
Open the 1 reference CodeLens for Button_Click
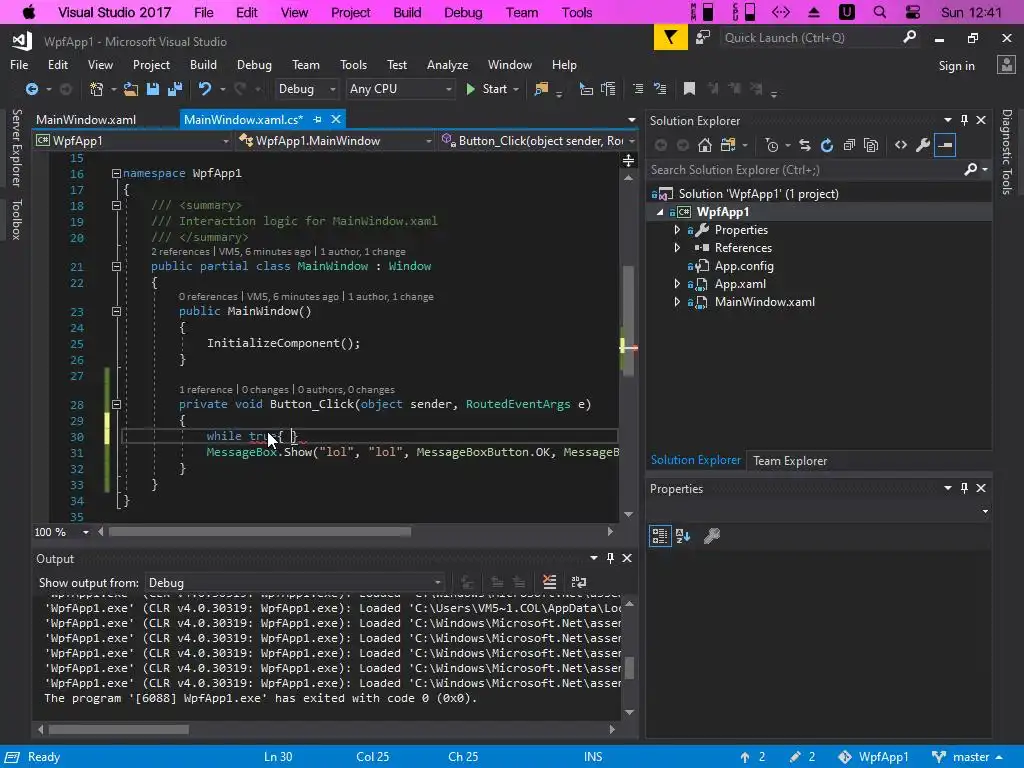(x=206, y=390)
